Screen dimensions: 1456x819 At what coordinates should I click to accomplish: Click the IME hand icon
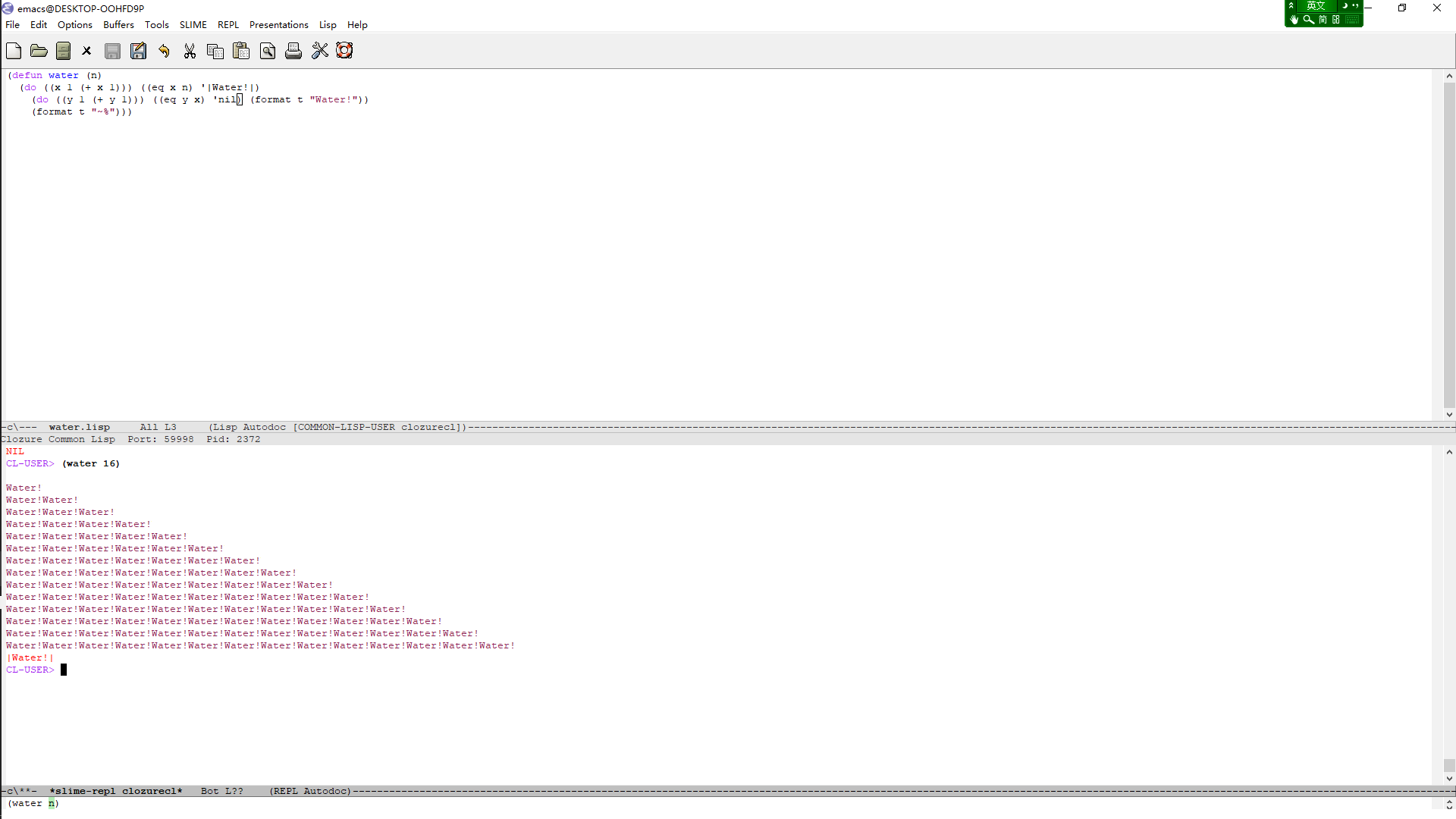coord(1294,20)
